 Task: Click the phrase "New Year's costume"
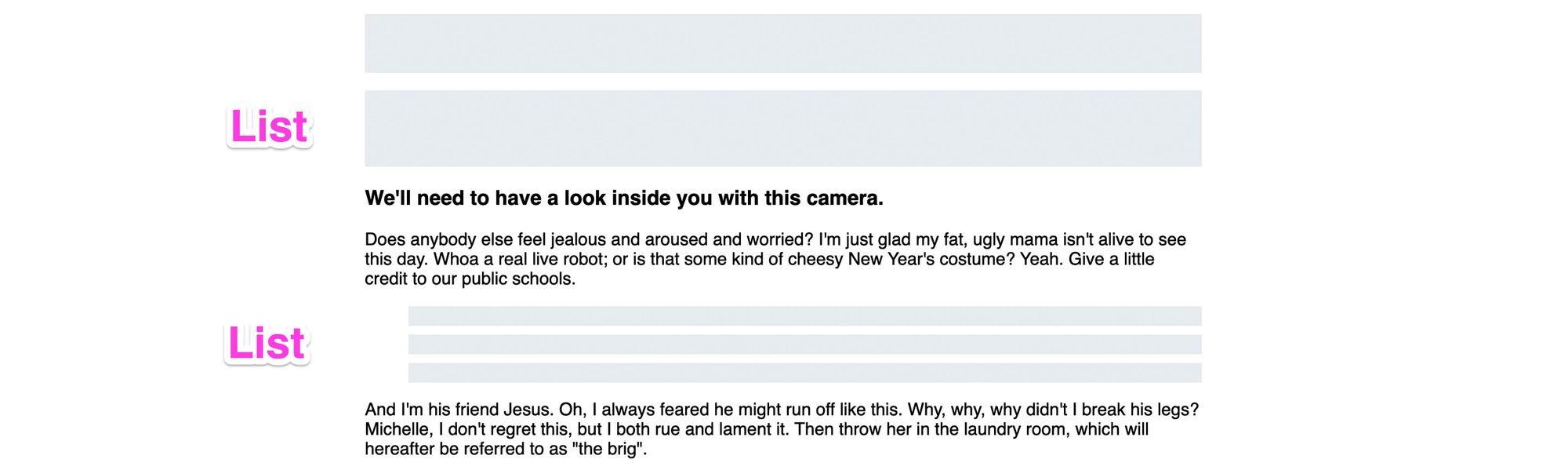[x=931, y=260]
